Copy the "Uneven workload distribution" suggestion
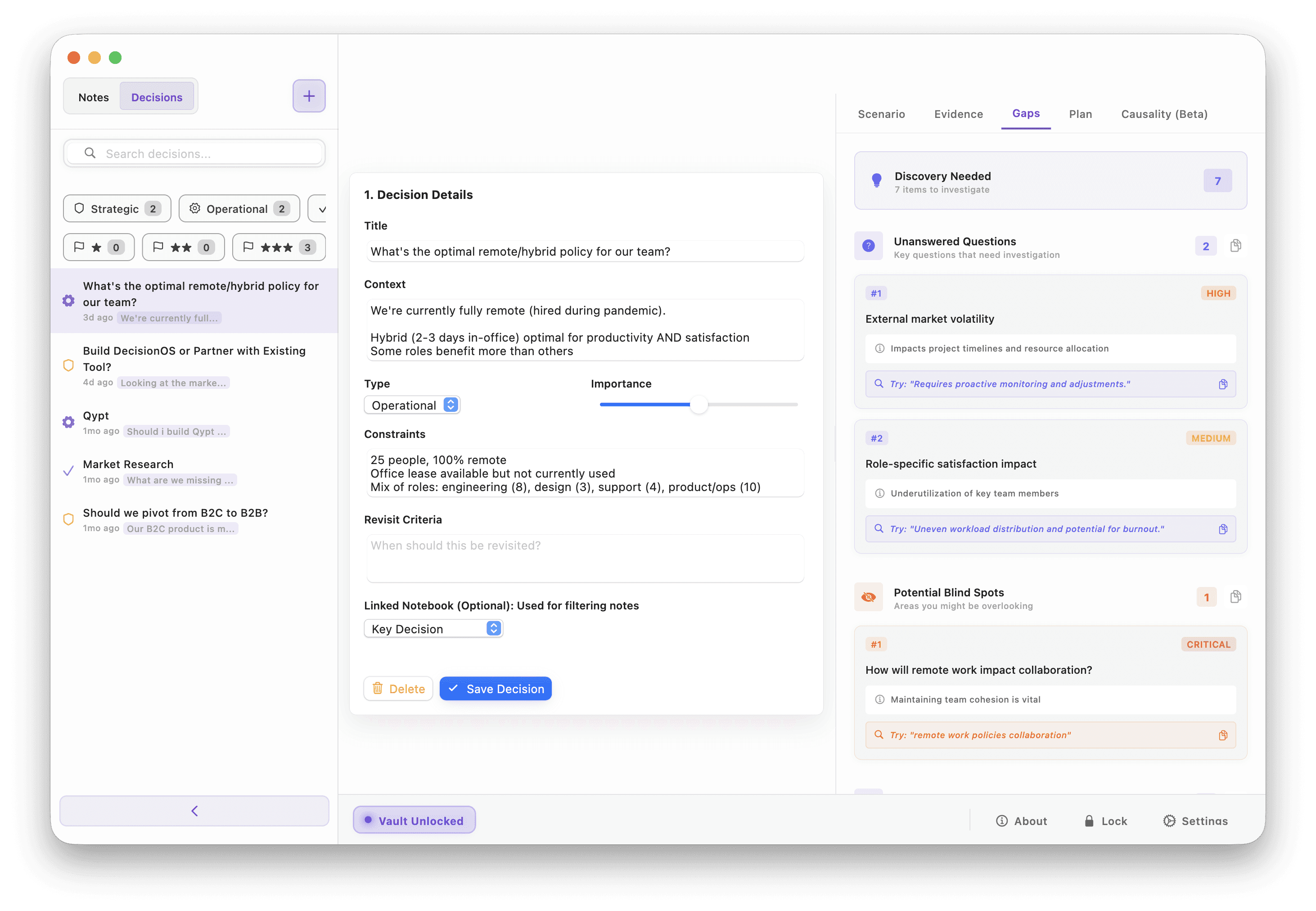The width and height of the screenshot is (1316, 911). 1222,529
